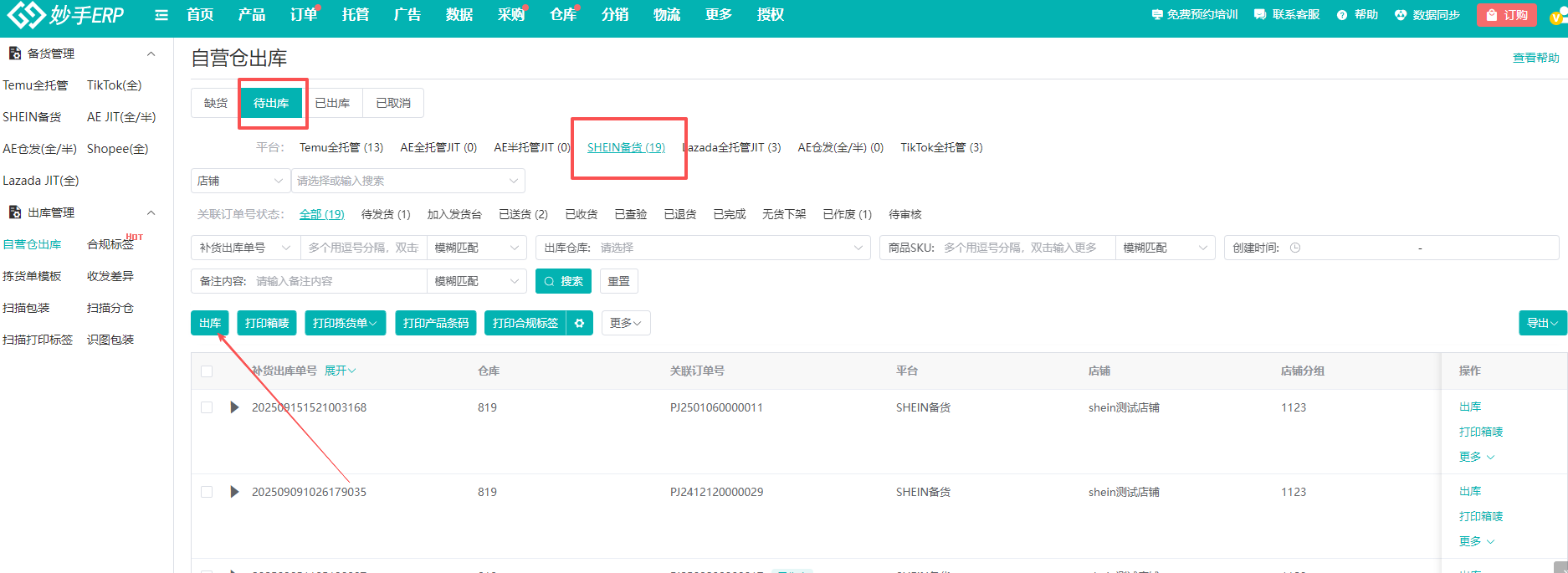Open the 查看帮助 link
This screenshot has width=1568, height=573.
pyautogui.click(x=1536, y=58)
